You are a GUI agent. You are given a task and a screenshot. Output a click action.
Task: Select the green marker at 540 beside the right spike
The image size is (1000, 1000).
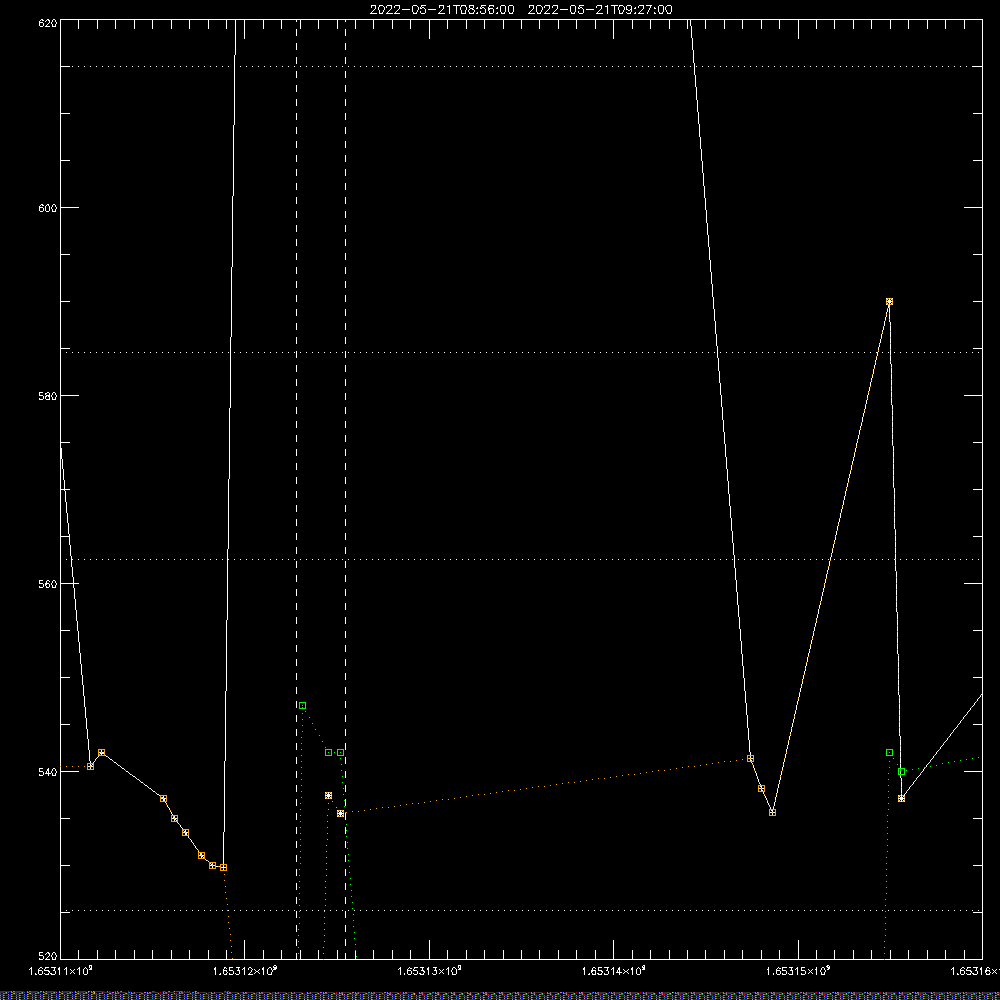coord(902,772)
